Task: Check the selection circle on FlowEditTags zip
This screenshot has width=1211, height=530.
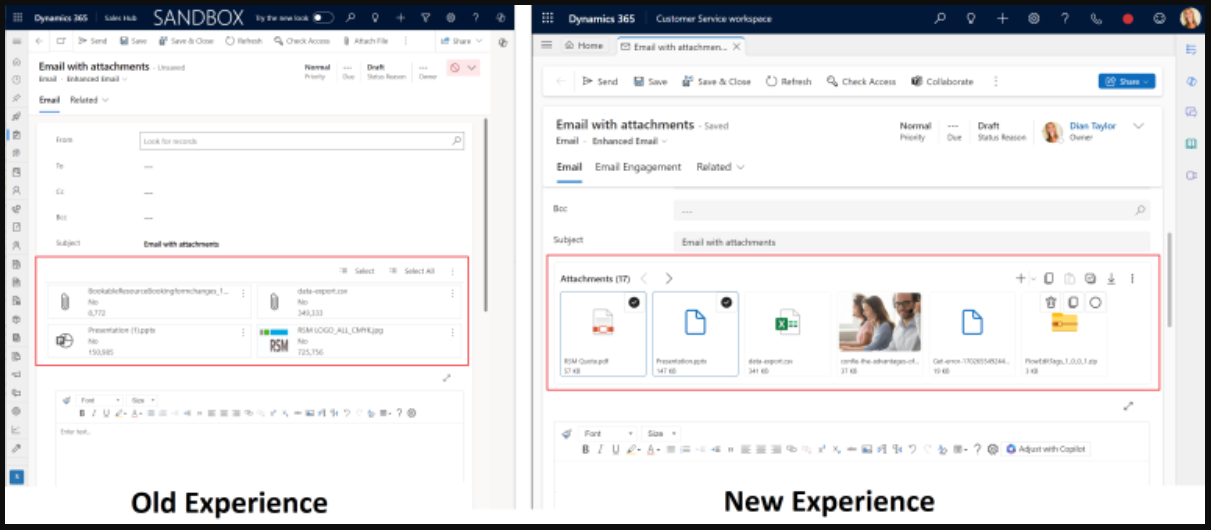Action: tap(1095, 302)
